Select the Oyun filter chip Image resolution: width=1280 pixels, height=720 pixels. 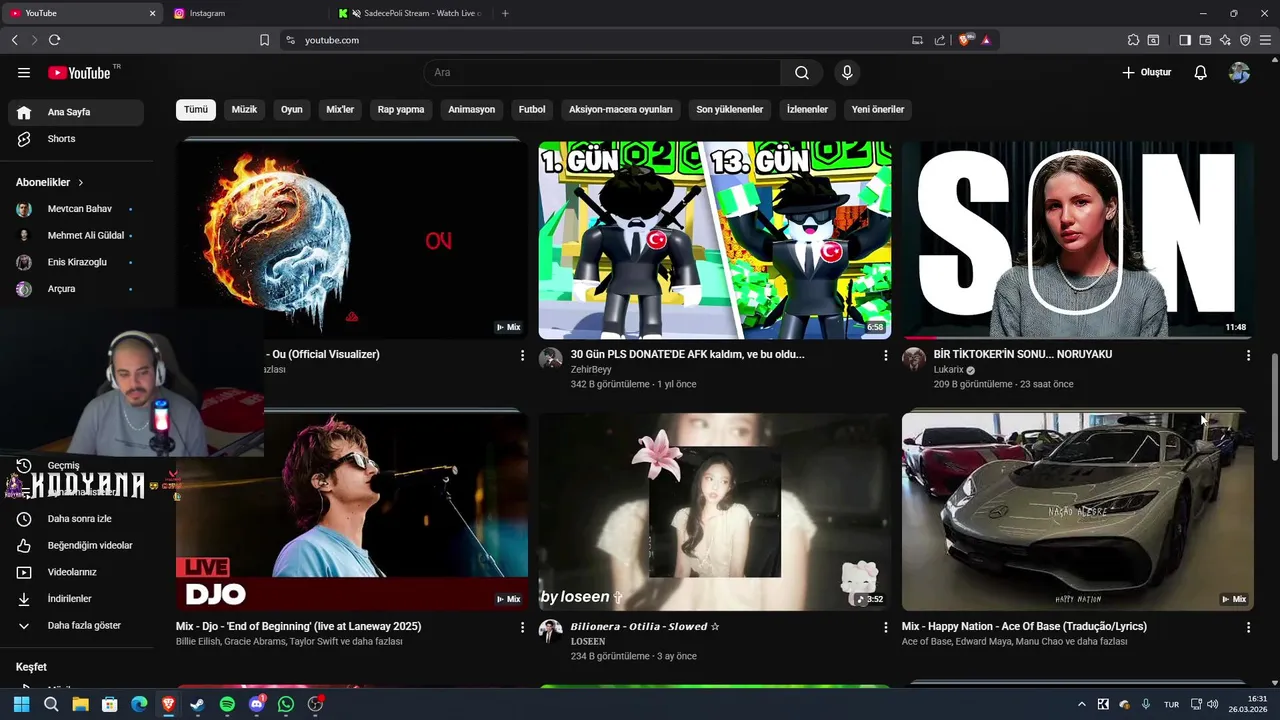(291, 109)
